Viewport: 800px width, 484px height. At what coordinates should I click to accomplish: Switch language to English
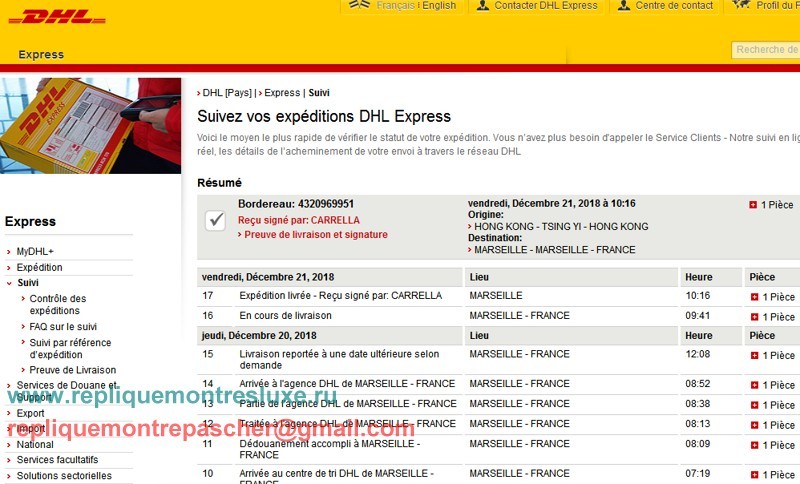tap(439, 5)
